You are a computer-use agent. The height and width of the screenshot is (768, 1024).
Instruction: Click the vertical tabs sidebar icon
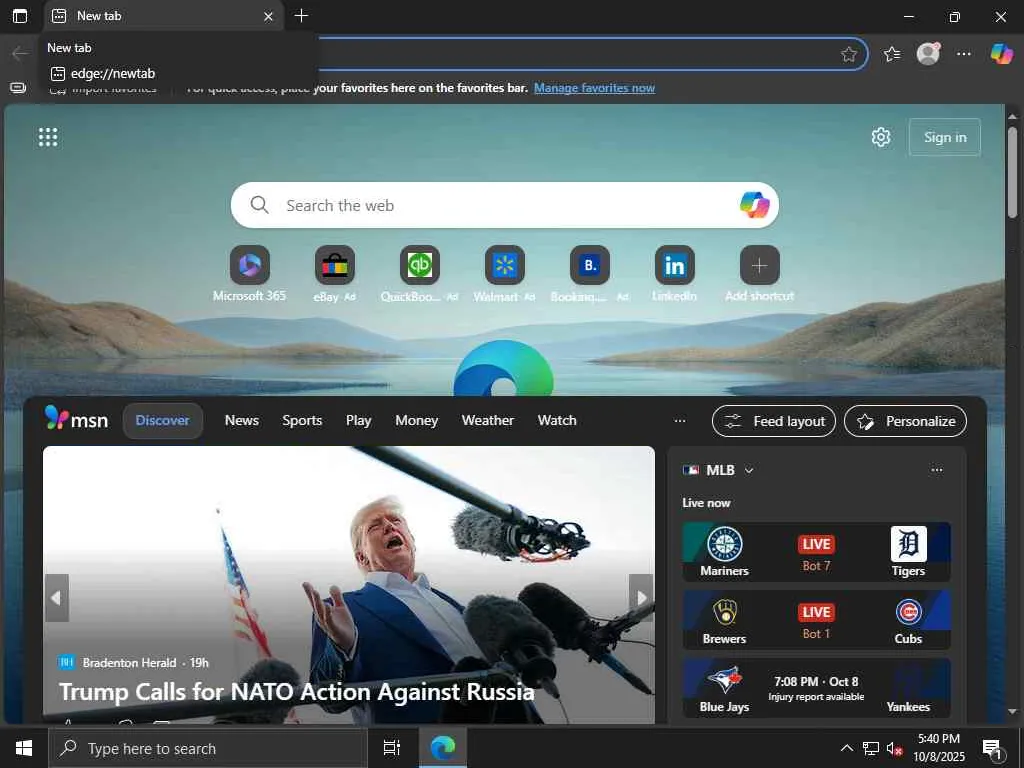click(18, 88)
